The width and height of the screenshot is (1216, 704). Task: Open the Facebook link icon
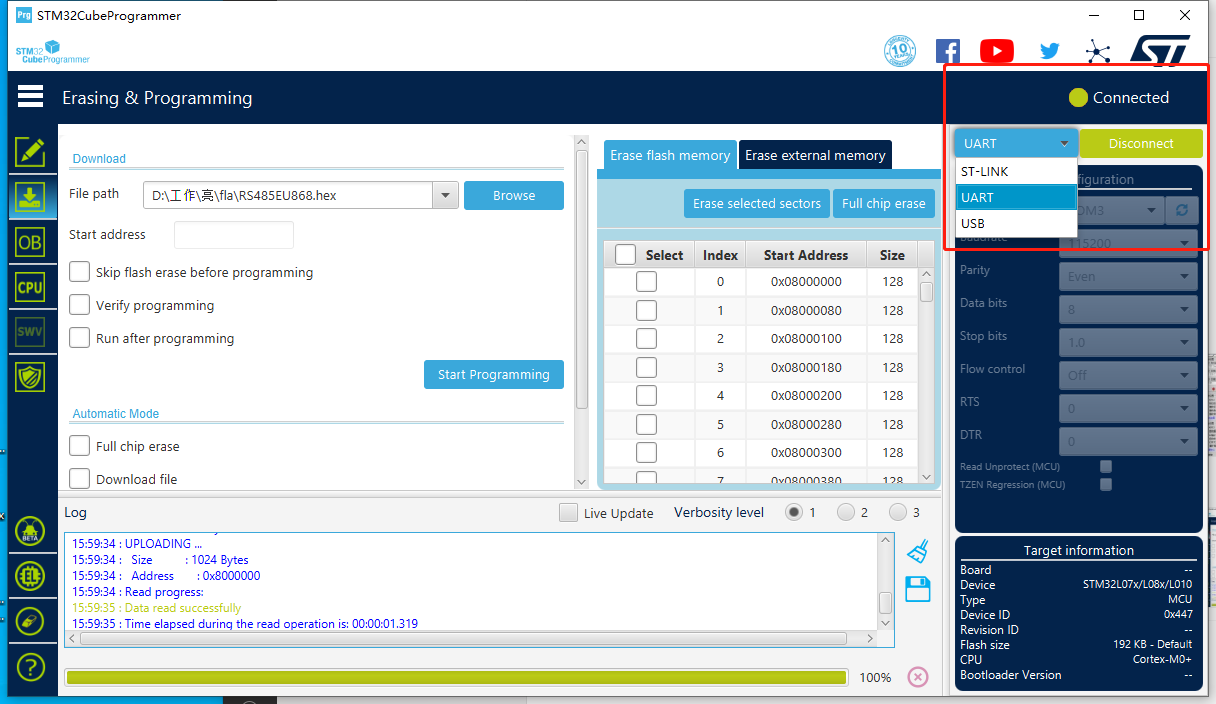[x=947, y=51]
